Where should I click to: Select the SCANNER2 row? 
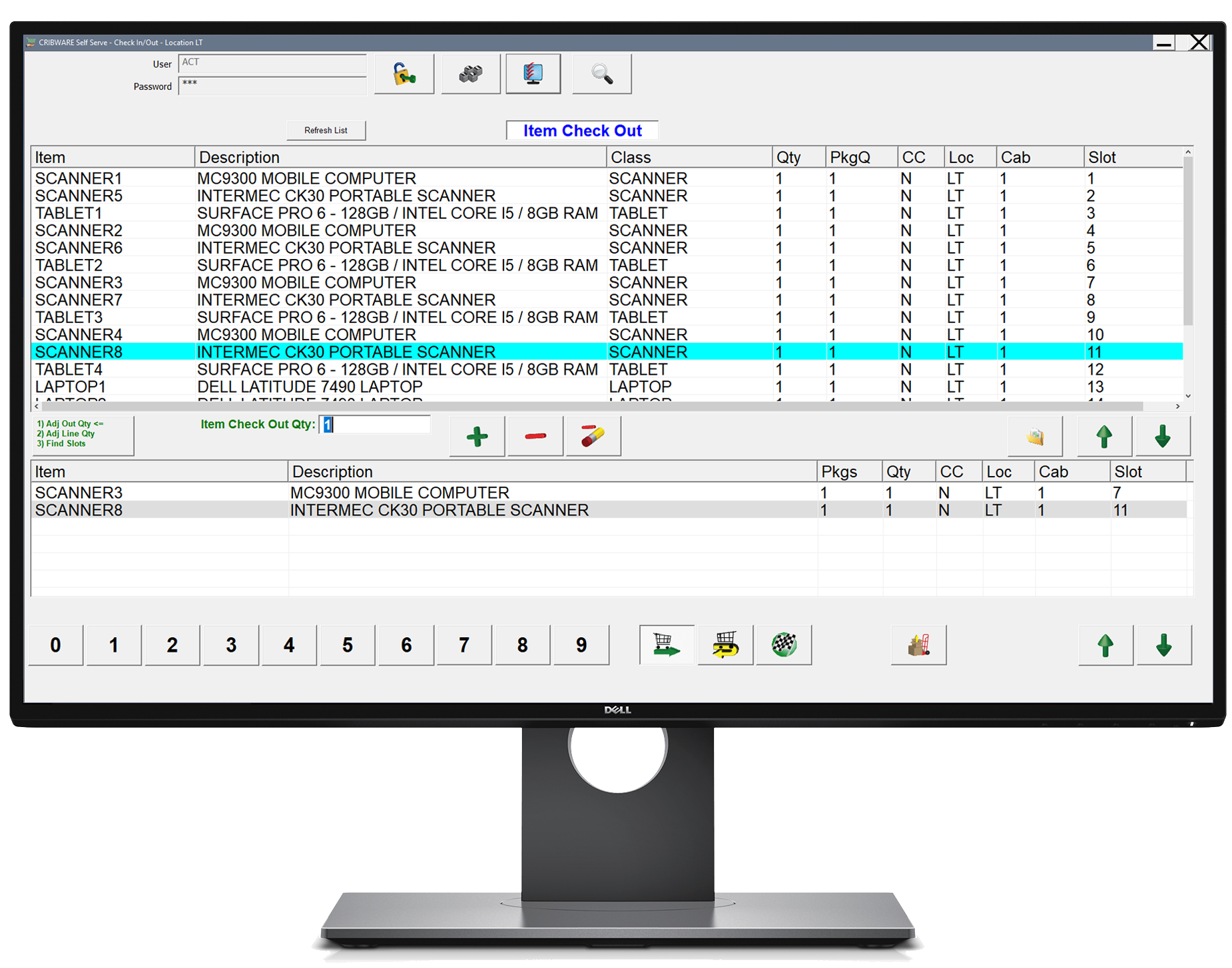[607, 230]
